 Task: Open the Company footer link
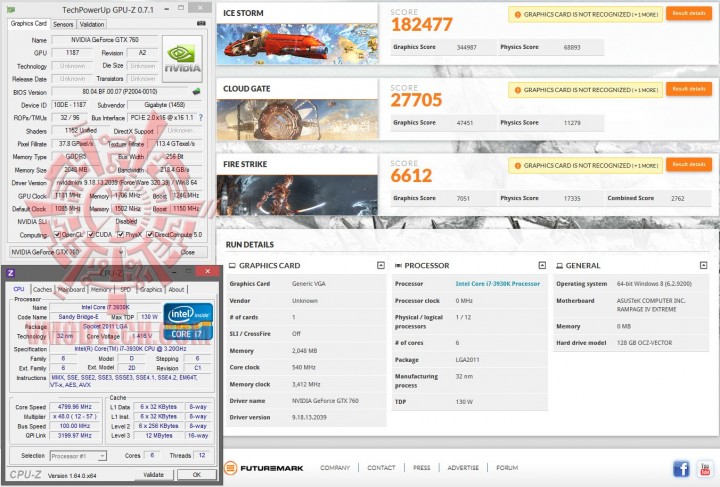click(x=335, y=468)
